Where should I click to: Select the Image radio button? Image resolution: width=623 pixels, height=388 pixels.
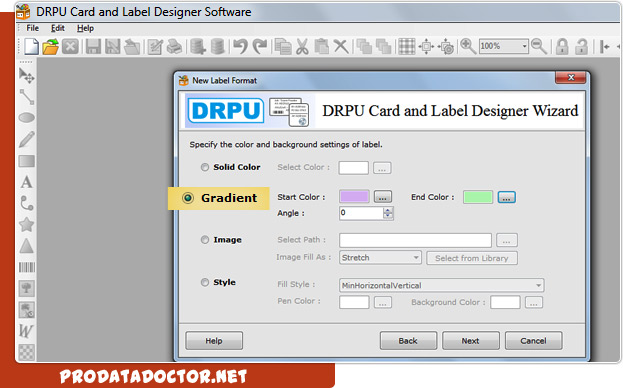coord(205,240)
